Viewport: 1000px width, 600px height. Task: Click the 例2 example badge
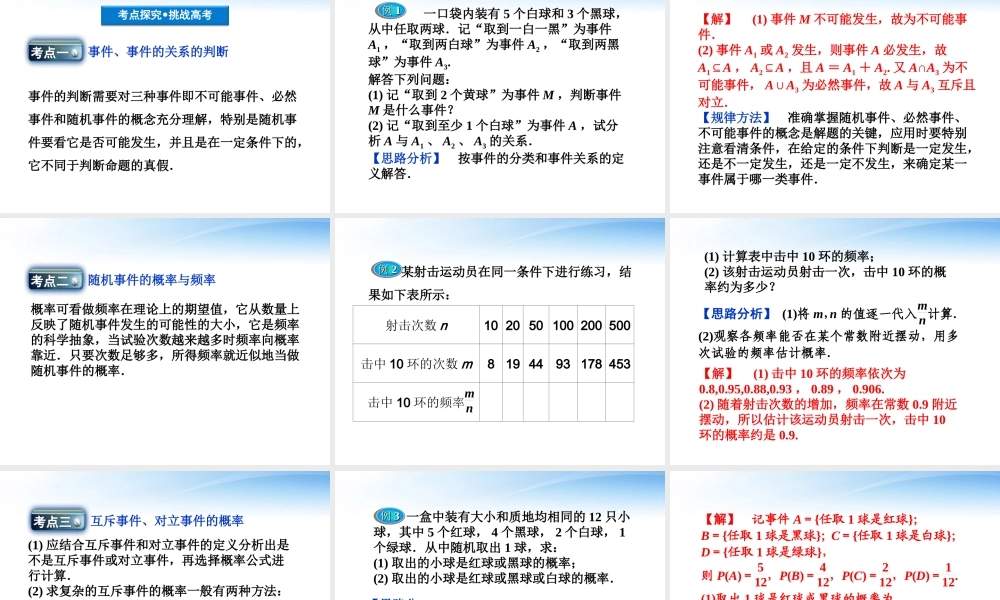click(386, 270)
